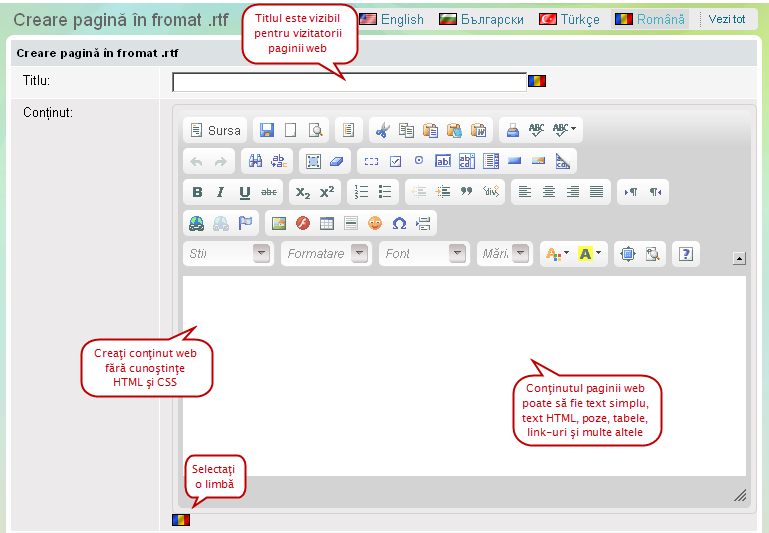Open the Stil styles dropdown
Image resolution: width=769 pixels, height=533 pixels.
(x=228, y=254)
